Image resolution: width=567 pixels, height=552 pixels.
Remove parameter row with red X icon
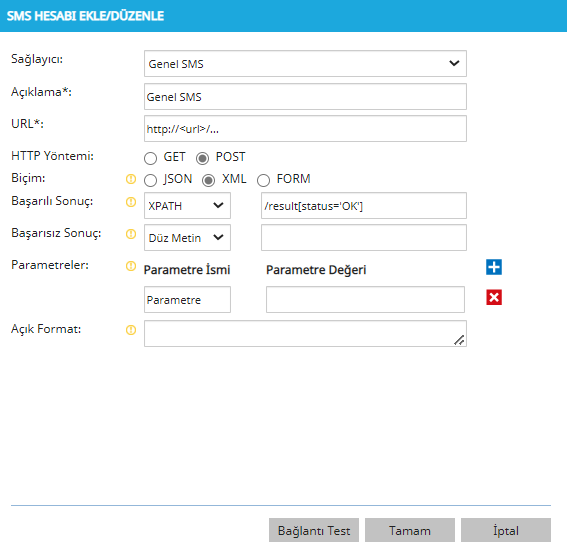point(494,298)
